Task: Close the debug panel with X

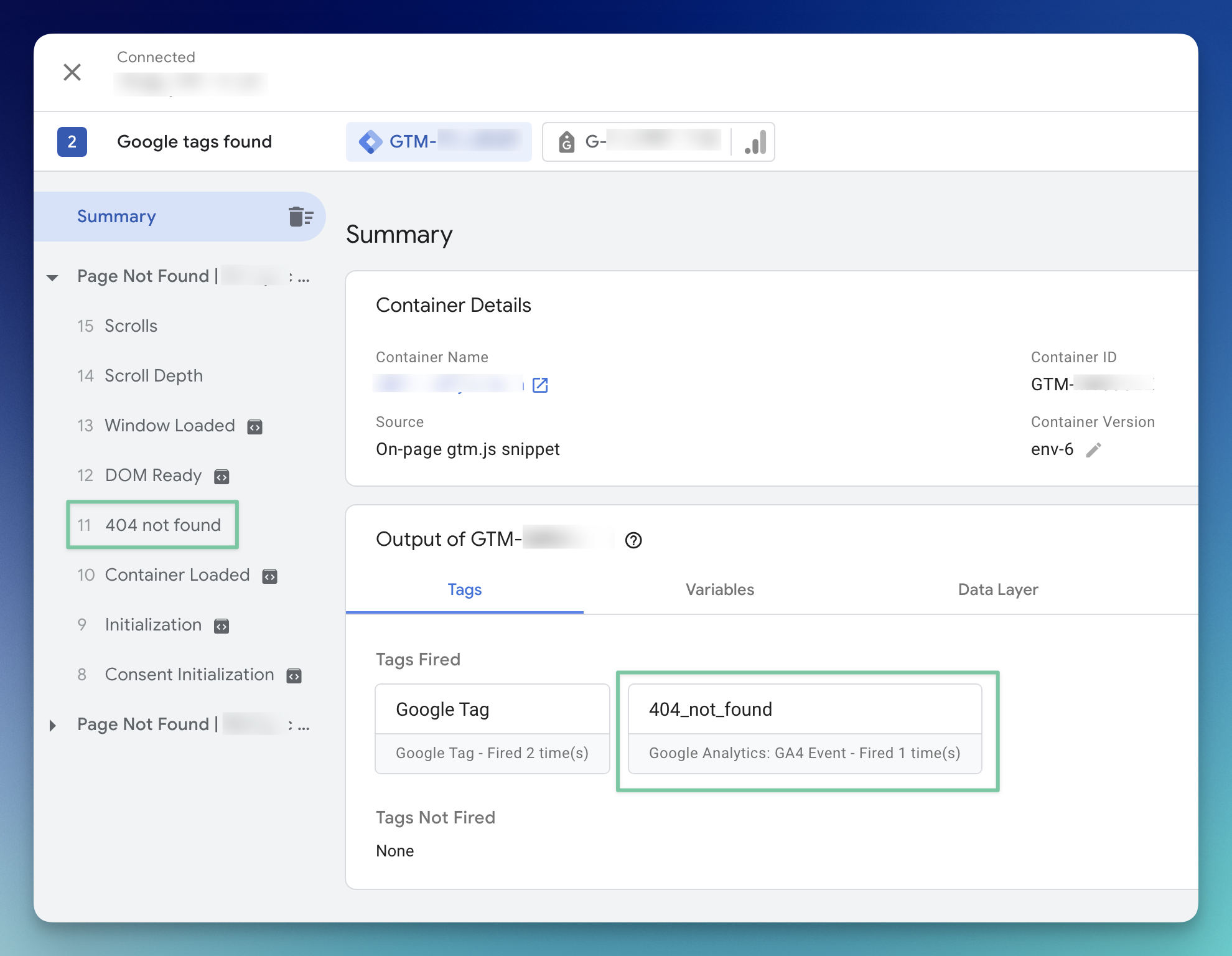Action: pyautogui.click(x=72, y=72)
